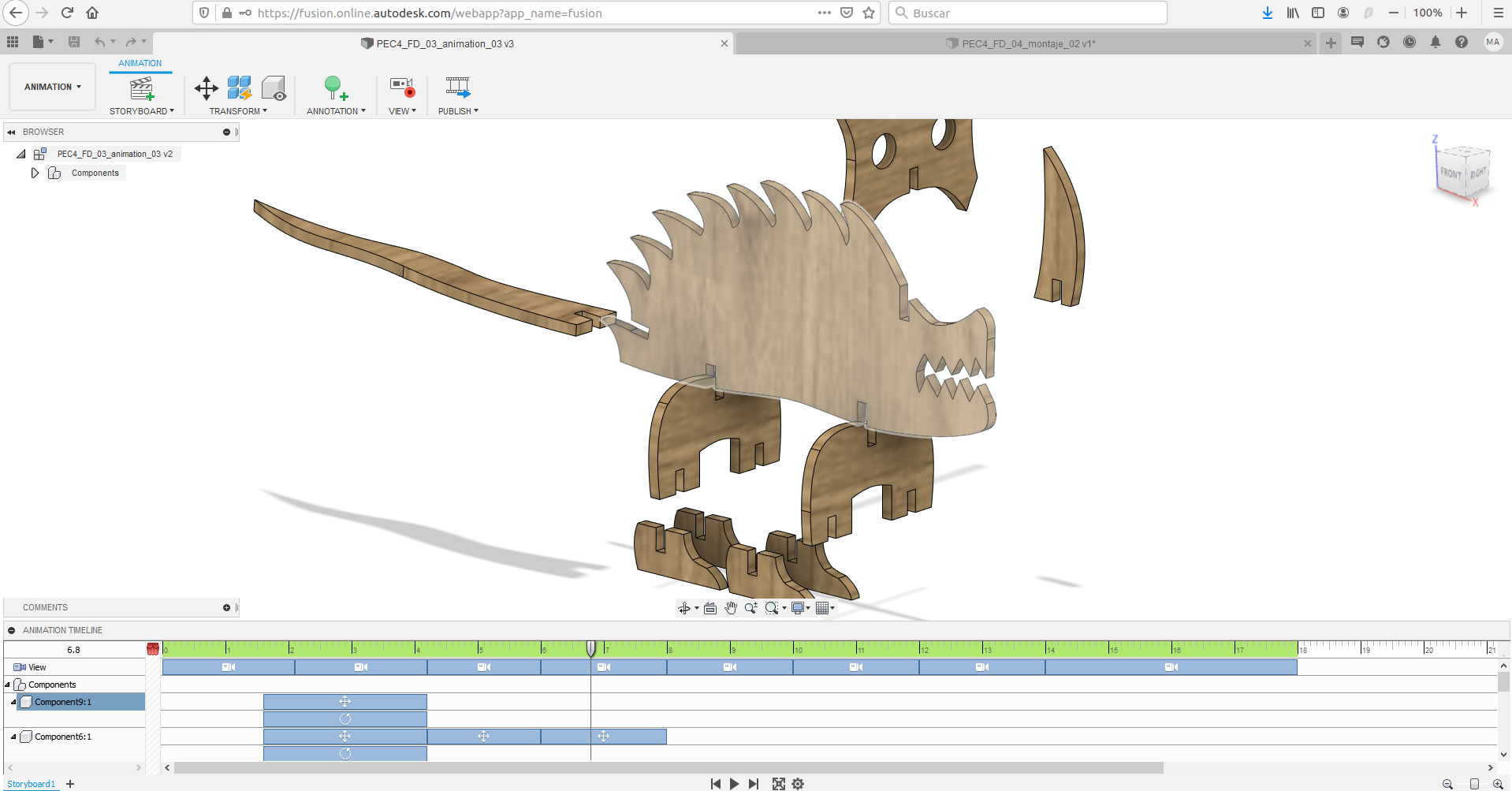Open the Storyboard tool

(x=141, y=94)
